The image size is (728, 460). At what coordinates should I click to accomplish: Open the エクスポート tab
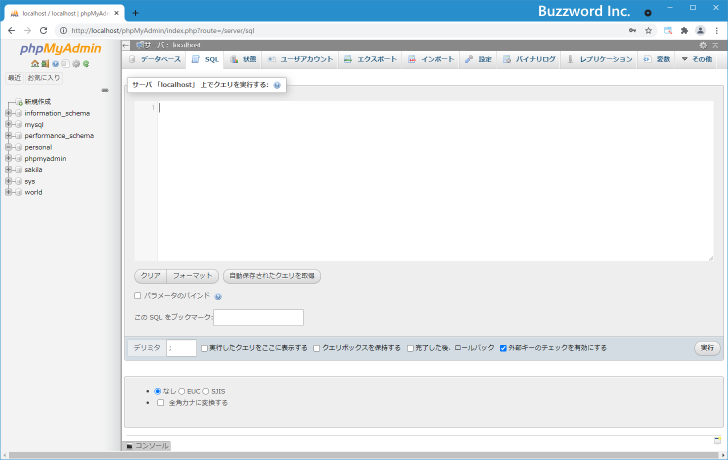click(370, 59)
